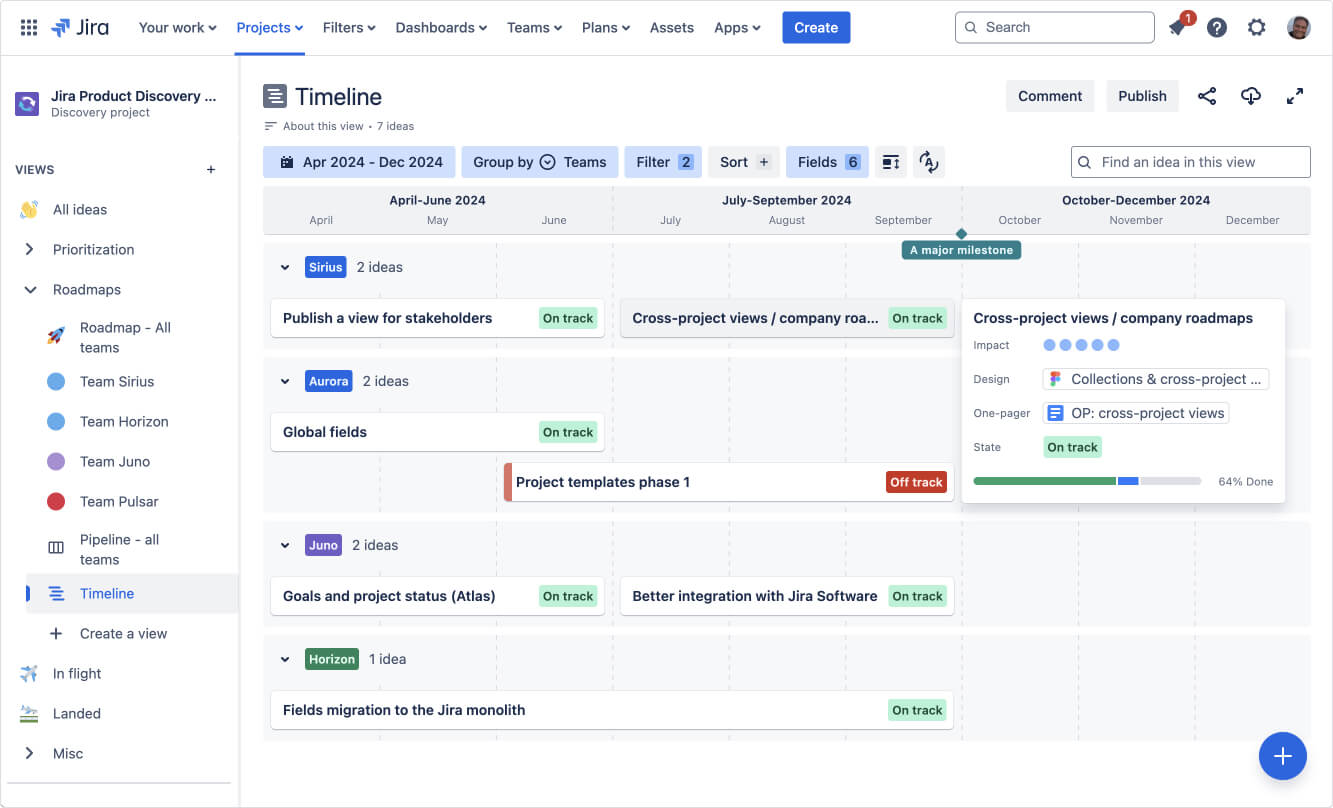The width and height of the screenshot is (1333, 808).
Task: Open the Jira app switcher grid icon
Action: pos(27,27)
